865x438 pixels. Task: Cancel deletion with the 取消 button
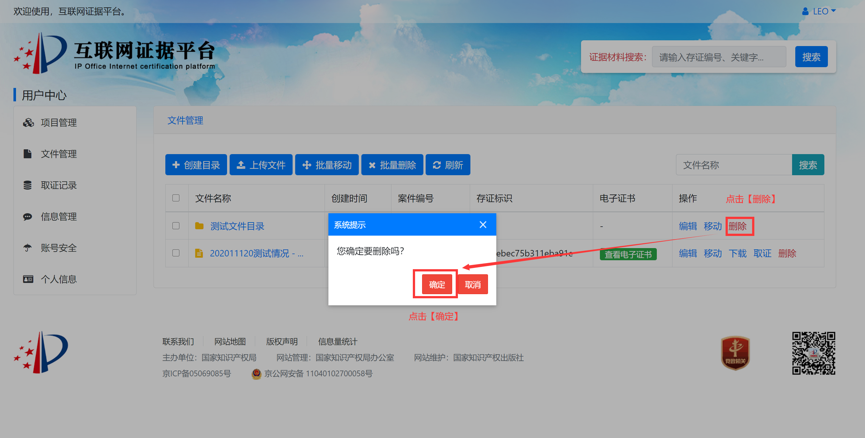[x=473, y=285]
